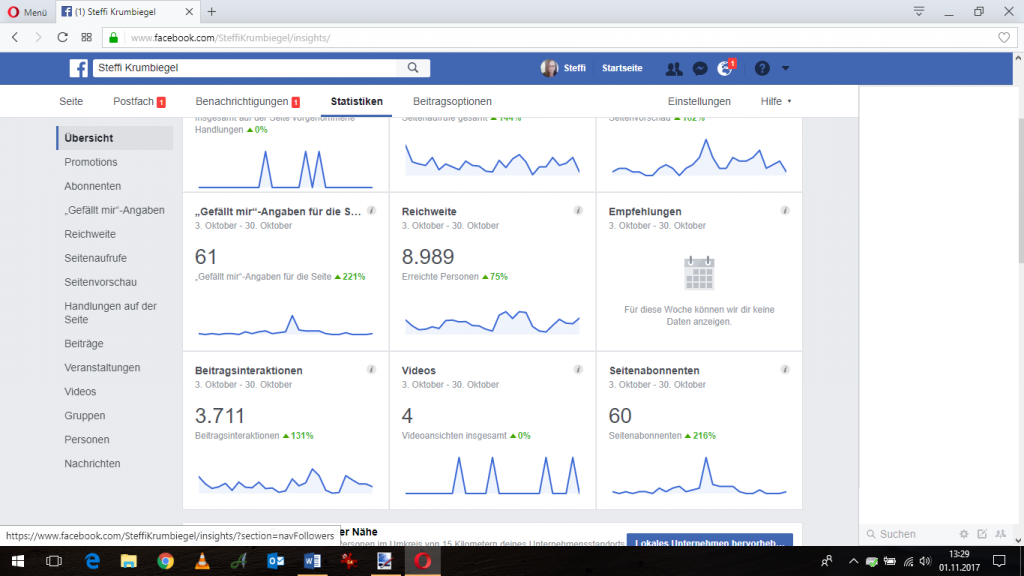The height and width of the screenshot is (576, 1024).
Task: Click info icon on Seitenabonnenten card
Action: pos(785,370)
